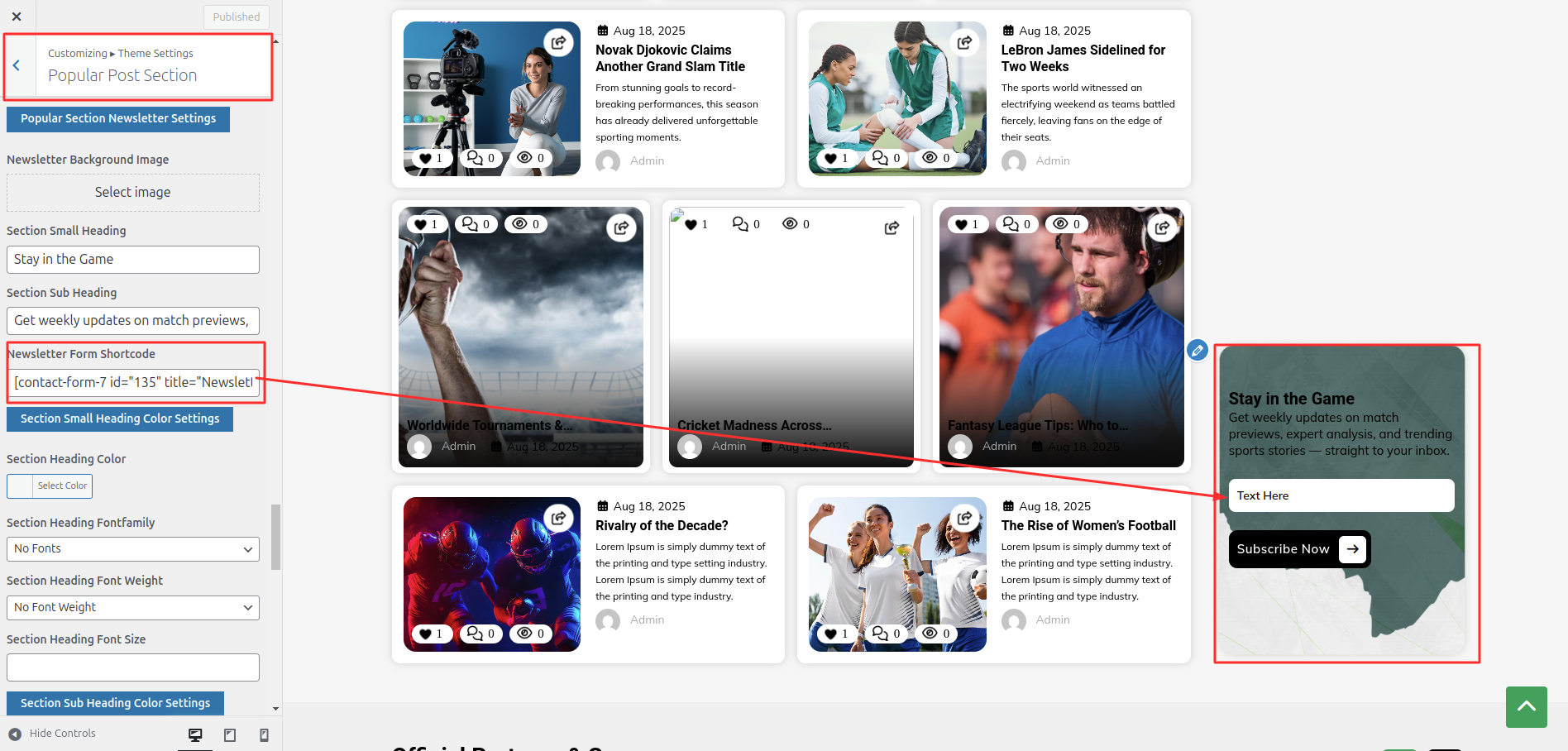Switch to desktop preview device icon
The image size is (1568, 751).
tap(195, 734)
